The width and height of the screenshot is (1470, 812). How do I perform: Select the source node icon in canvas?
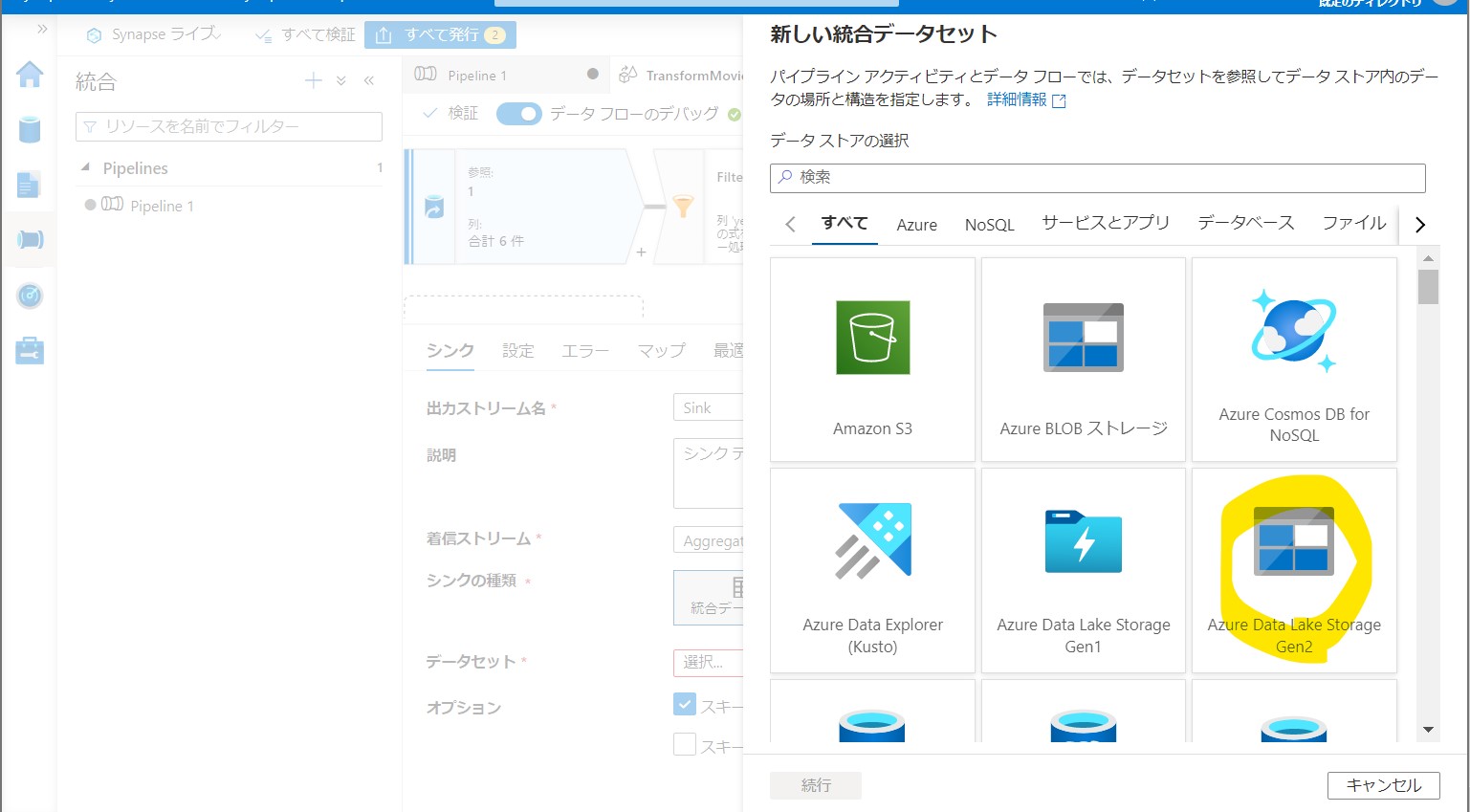434,206
